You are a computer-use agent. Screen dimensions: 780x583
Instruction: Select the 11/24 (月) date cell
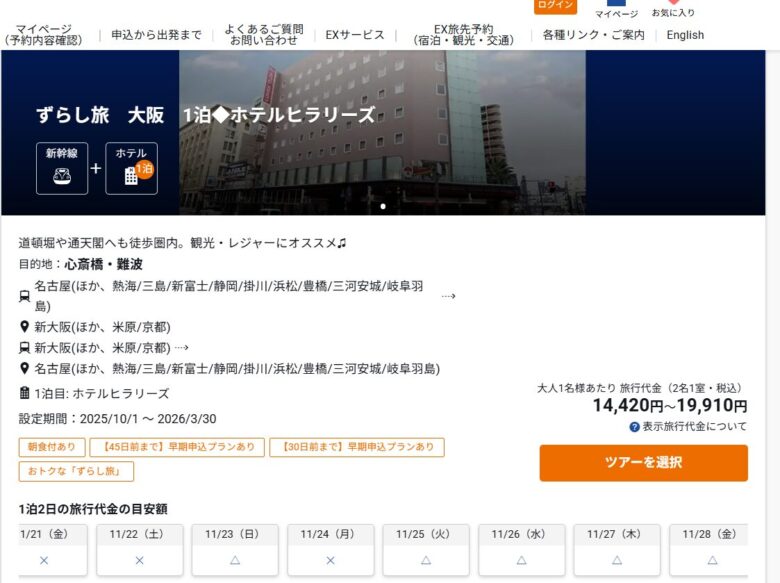(330, 549)
